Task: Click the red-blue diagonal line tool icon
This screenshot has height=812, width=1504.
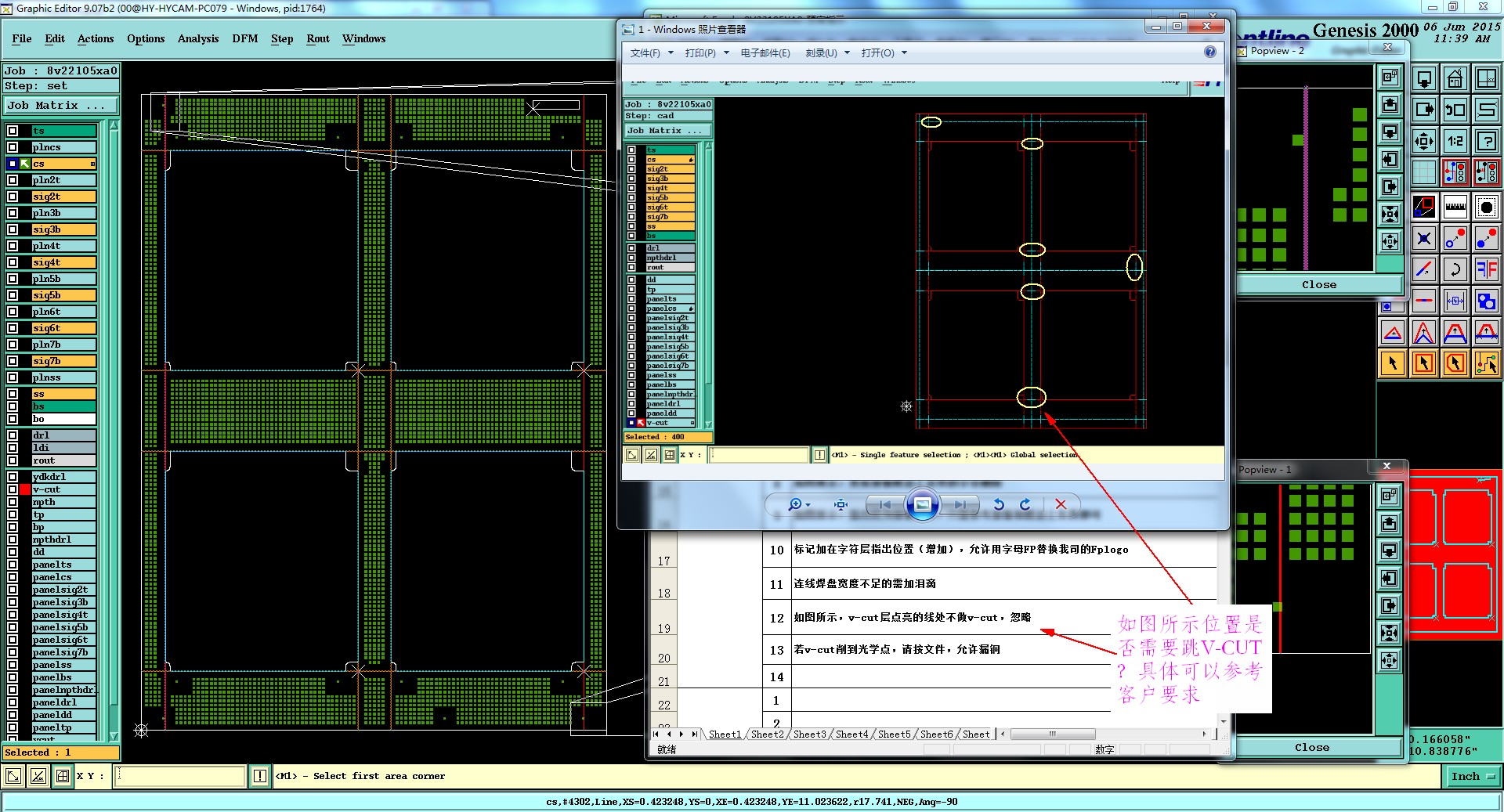Action: pyautogui.click(x=1424, y=269)
